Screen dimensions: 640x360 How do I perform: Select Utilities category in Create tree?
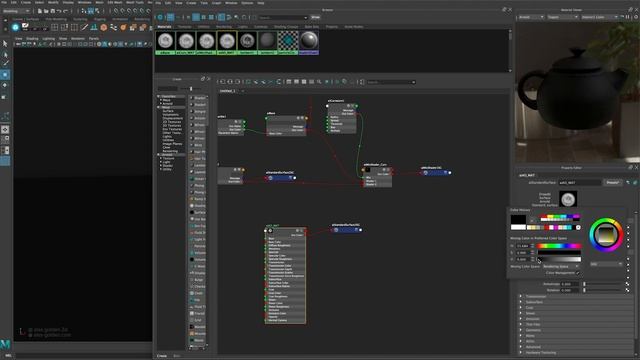(168, 140)
